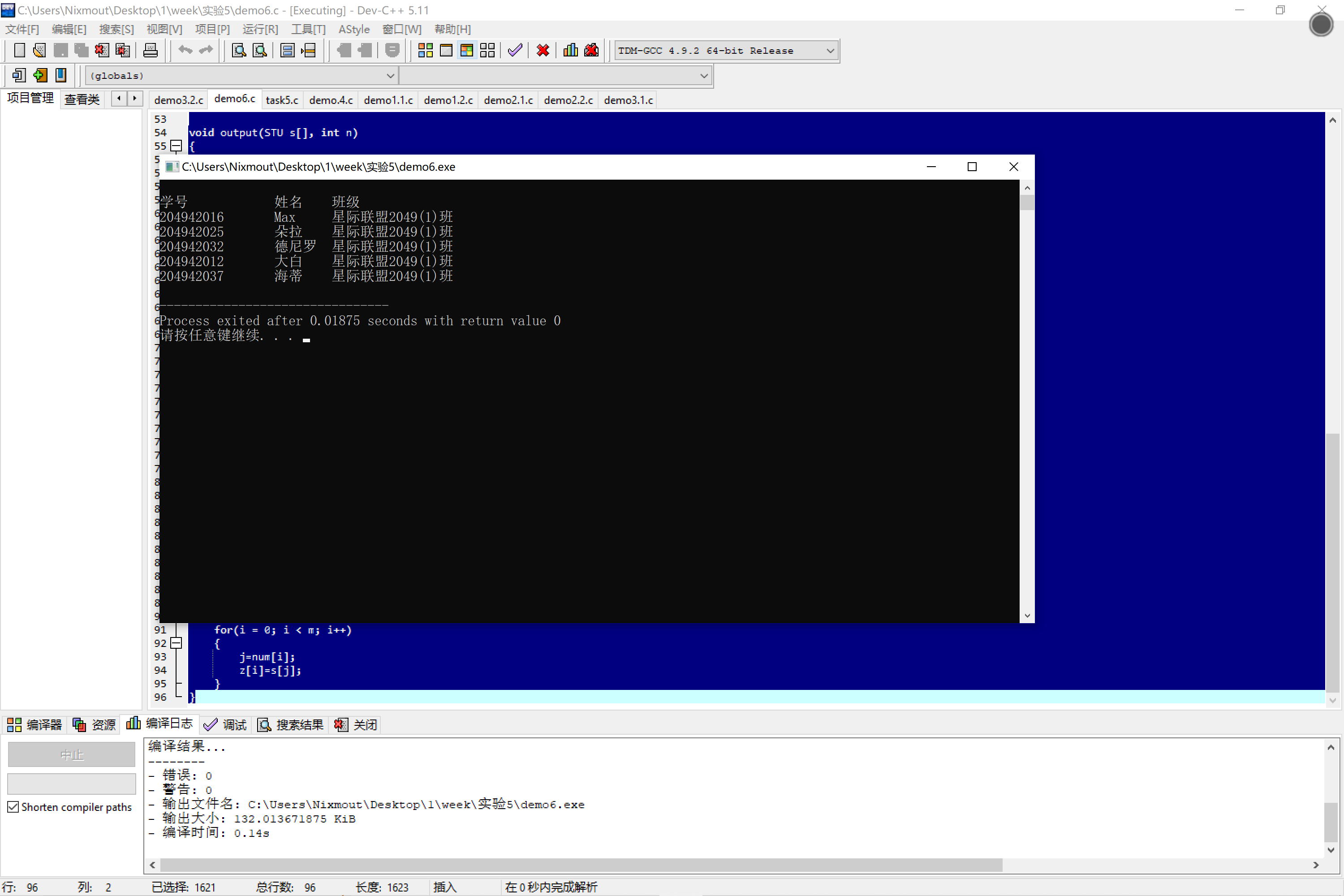Click the console window vertical scrollbar down arrow
Image resolution: width=1344 pixels, height=896 pixels.
1027,616
